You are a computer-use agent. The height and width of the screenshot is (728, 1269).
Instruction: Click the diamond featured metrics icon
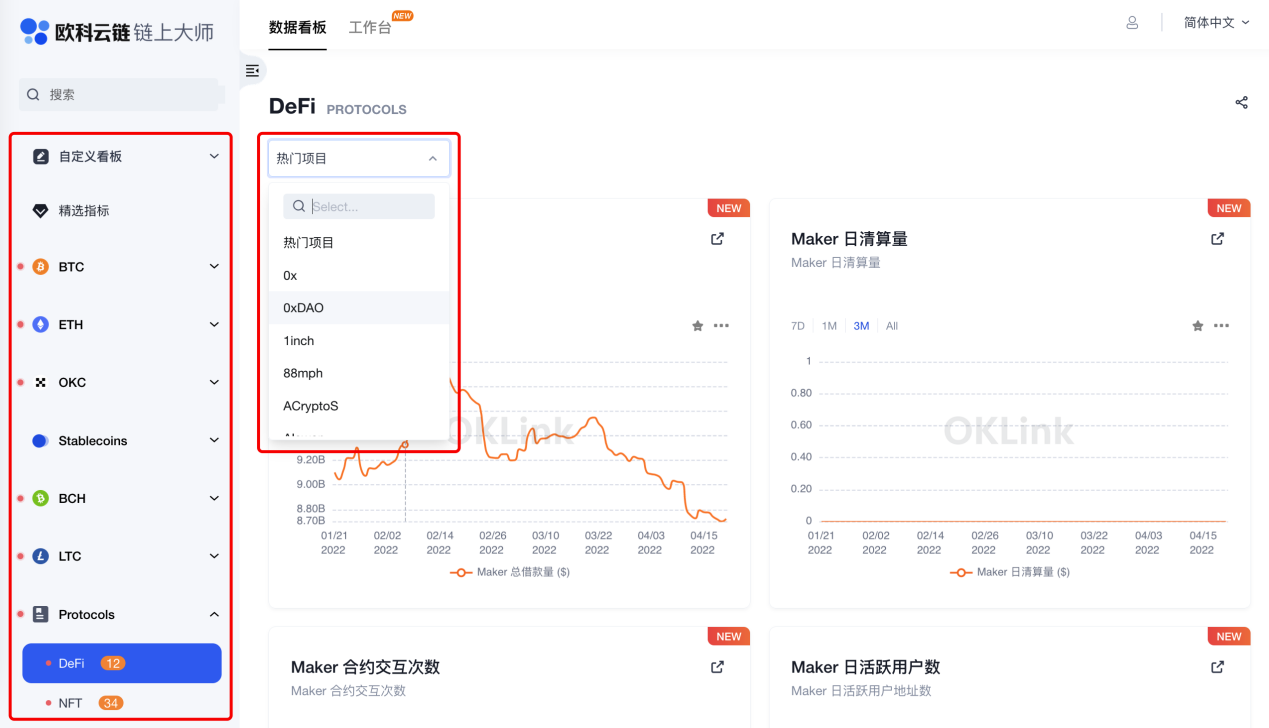point(40,211)
